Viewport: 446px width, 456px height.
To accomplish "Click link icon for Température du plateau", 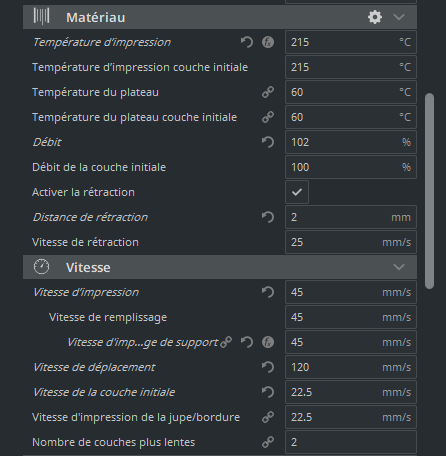I will (x=268, y=92).
